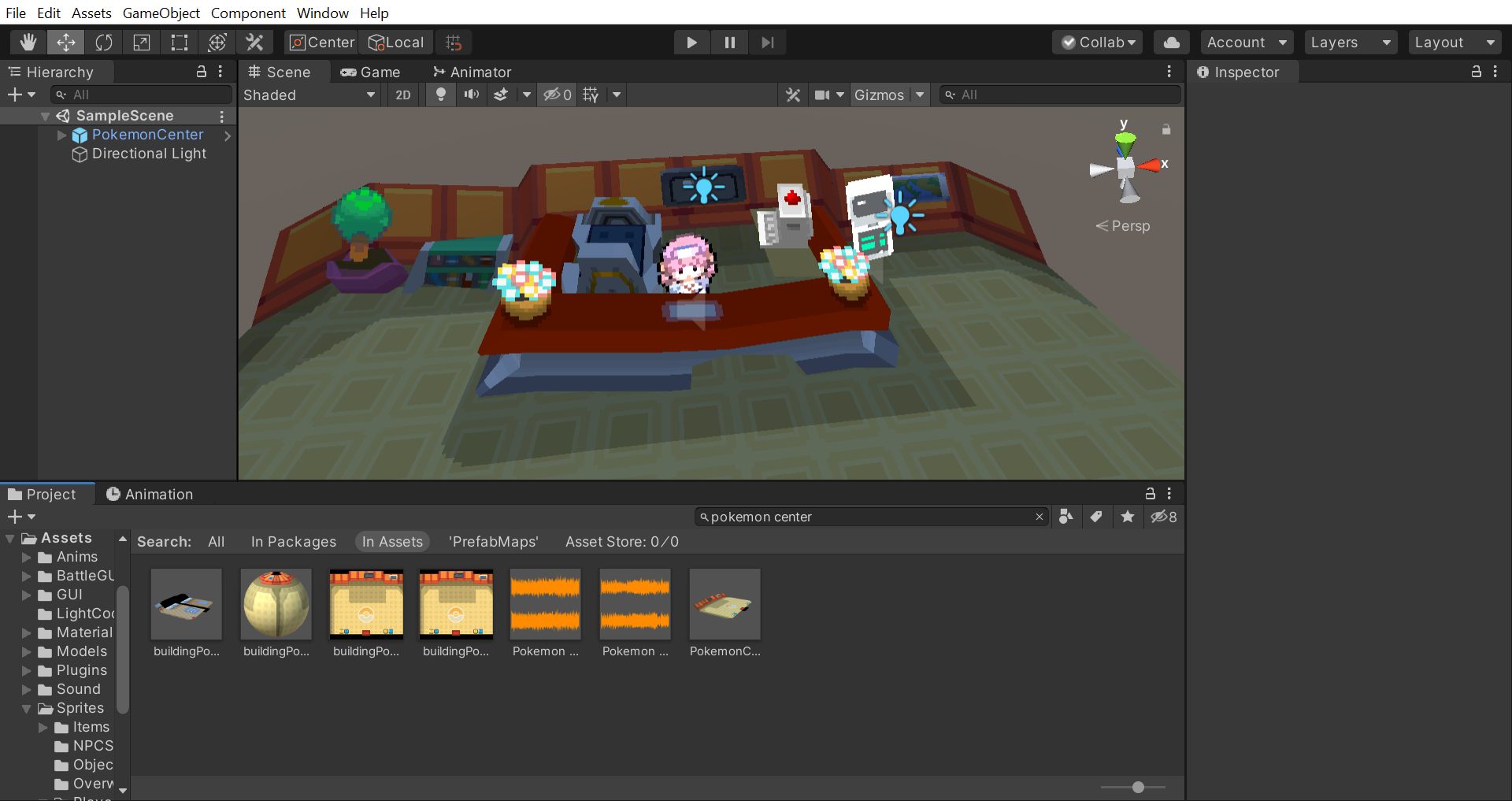Toggle scene grid visibility icon
The height and width of the screenshot is (801, 1512).
(591, 95)
